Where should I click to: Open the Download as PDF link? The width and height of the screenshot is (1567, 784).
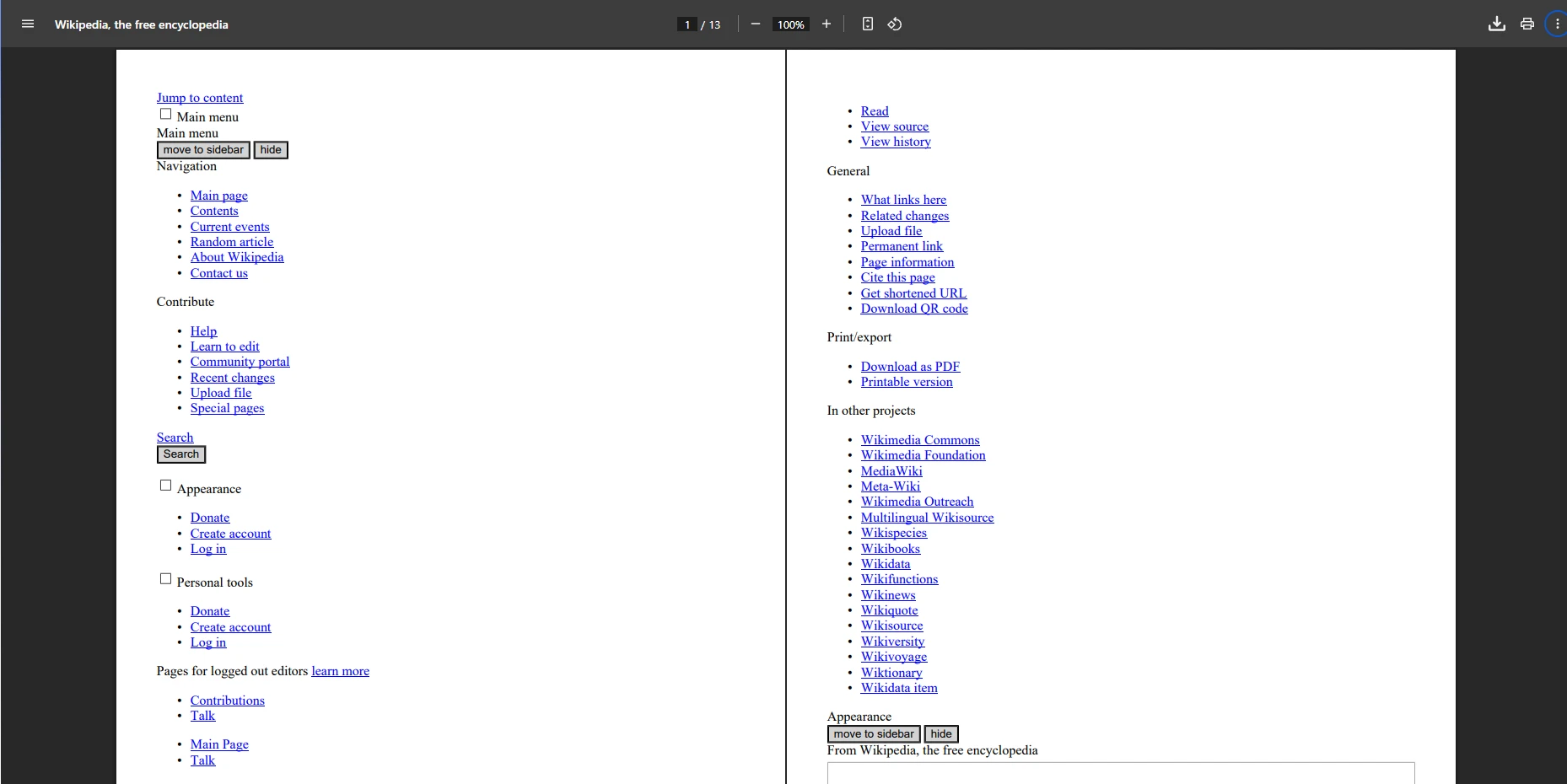910,367
